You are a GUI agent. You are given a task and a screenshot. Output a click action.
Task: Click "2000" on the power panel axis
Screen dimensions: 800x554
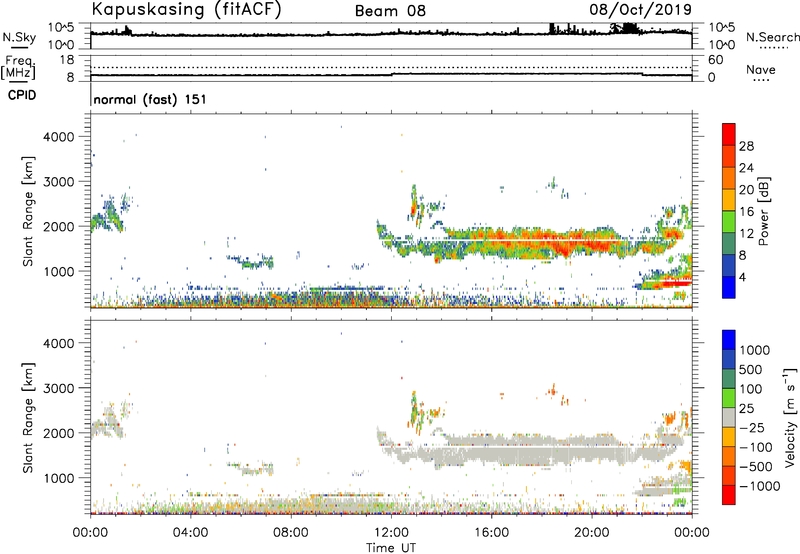point(59,226)
